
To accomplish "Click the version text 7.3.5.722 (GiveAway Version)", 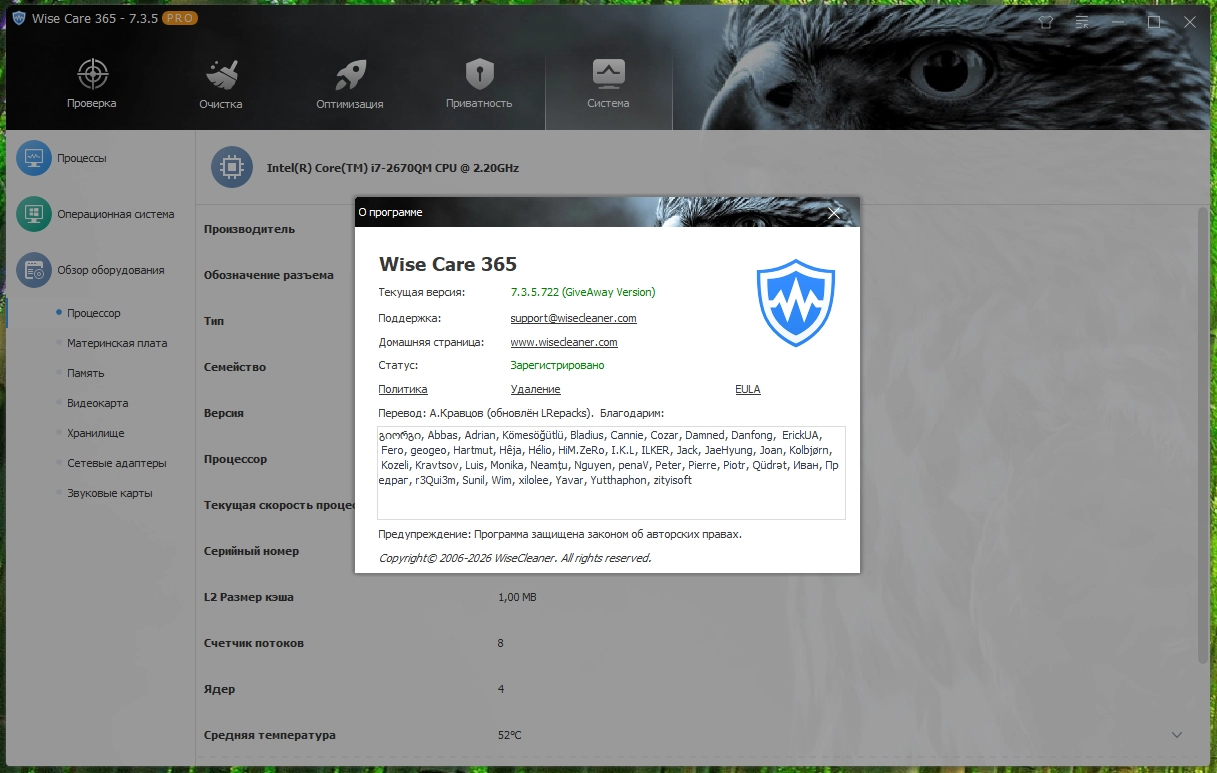I will (x=583, y=292).
